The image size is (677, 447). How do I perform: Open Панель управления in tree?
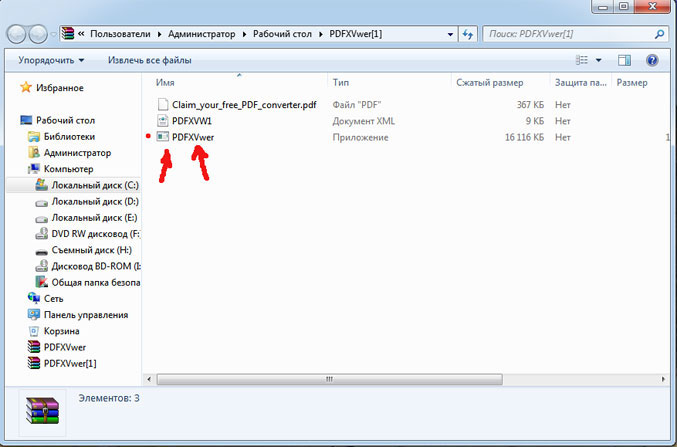(86, 315)
